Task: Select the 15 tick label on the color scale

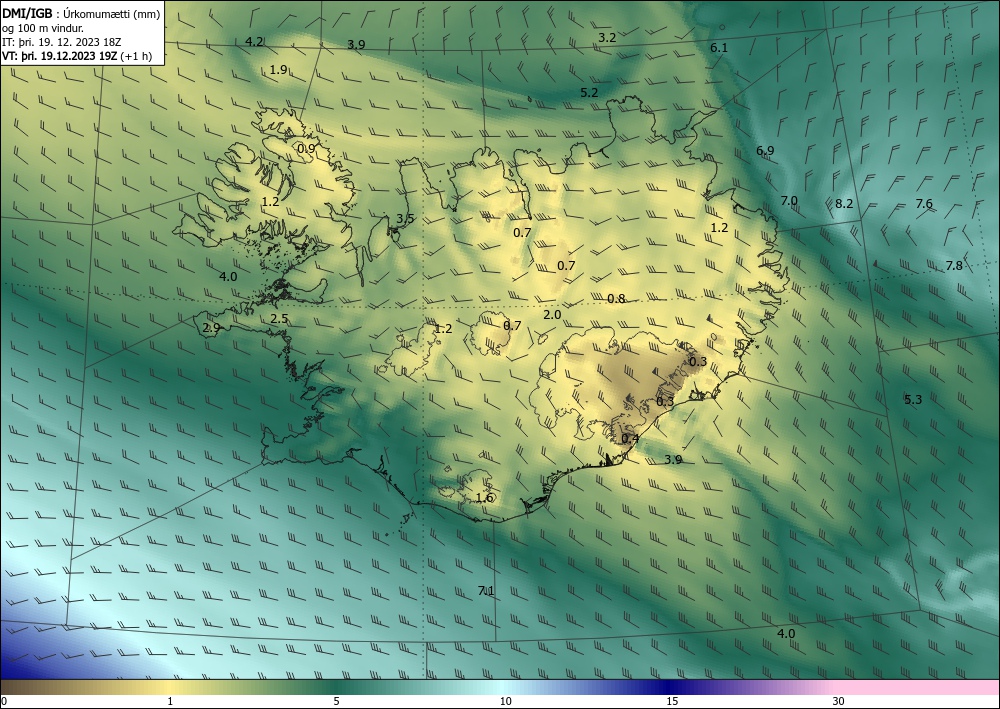Action: click(672, 701)
